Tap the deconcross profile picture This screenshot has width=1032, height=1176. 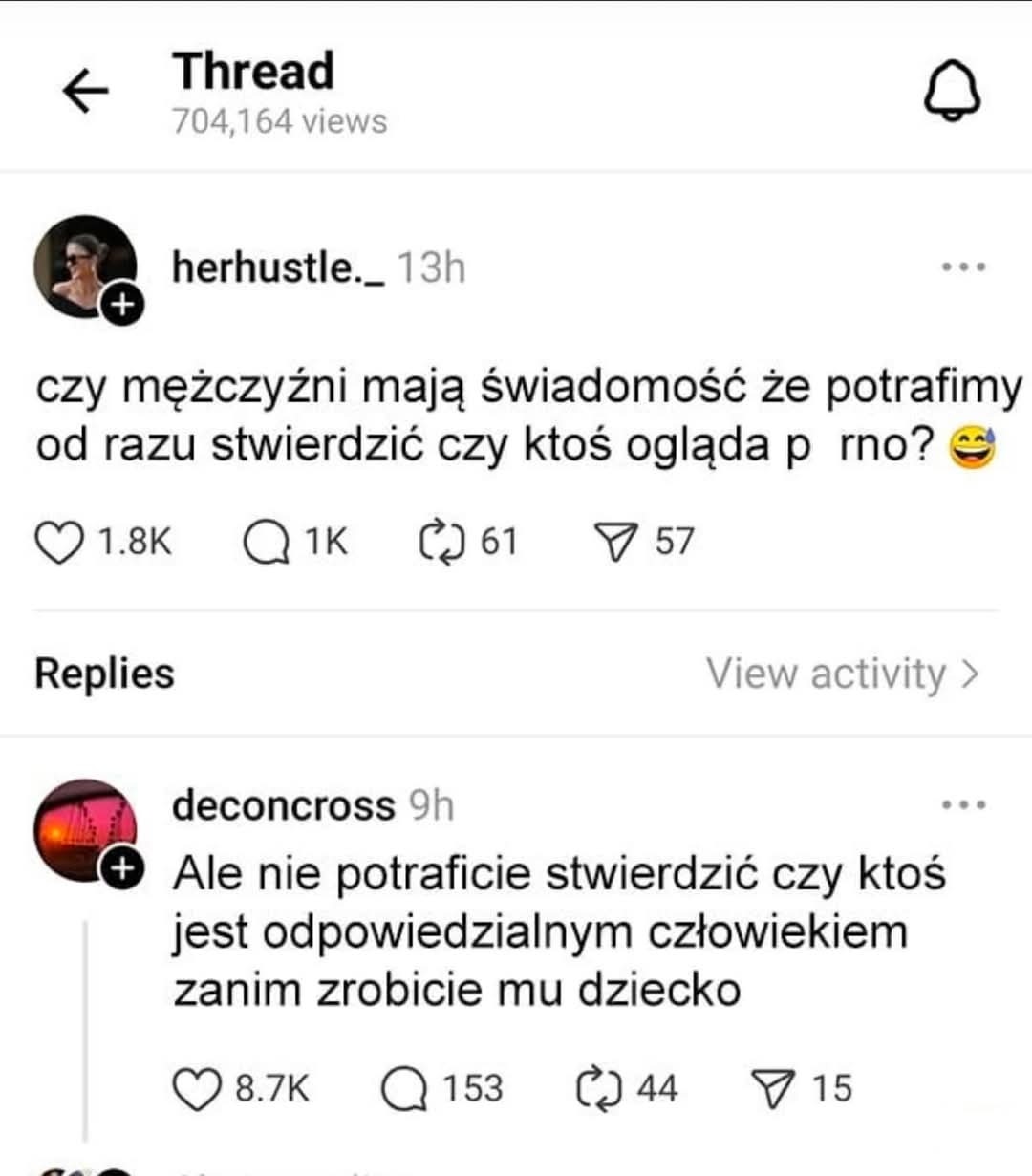click(81, 827)
